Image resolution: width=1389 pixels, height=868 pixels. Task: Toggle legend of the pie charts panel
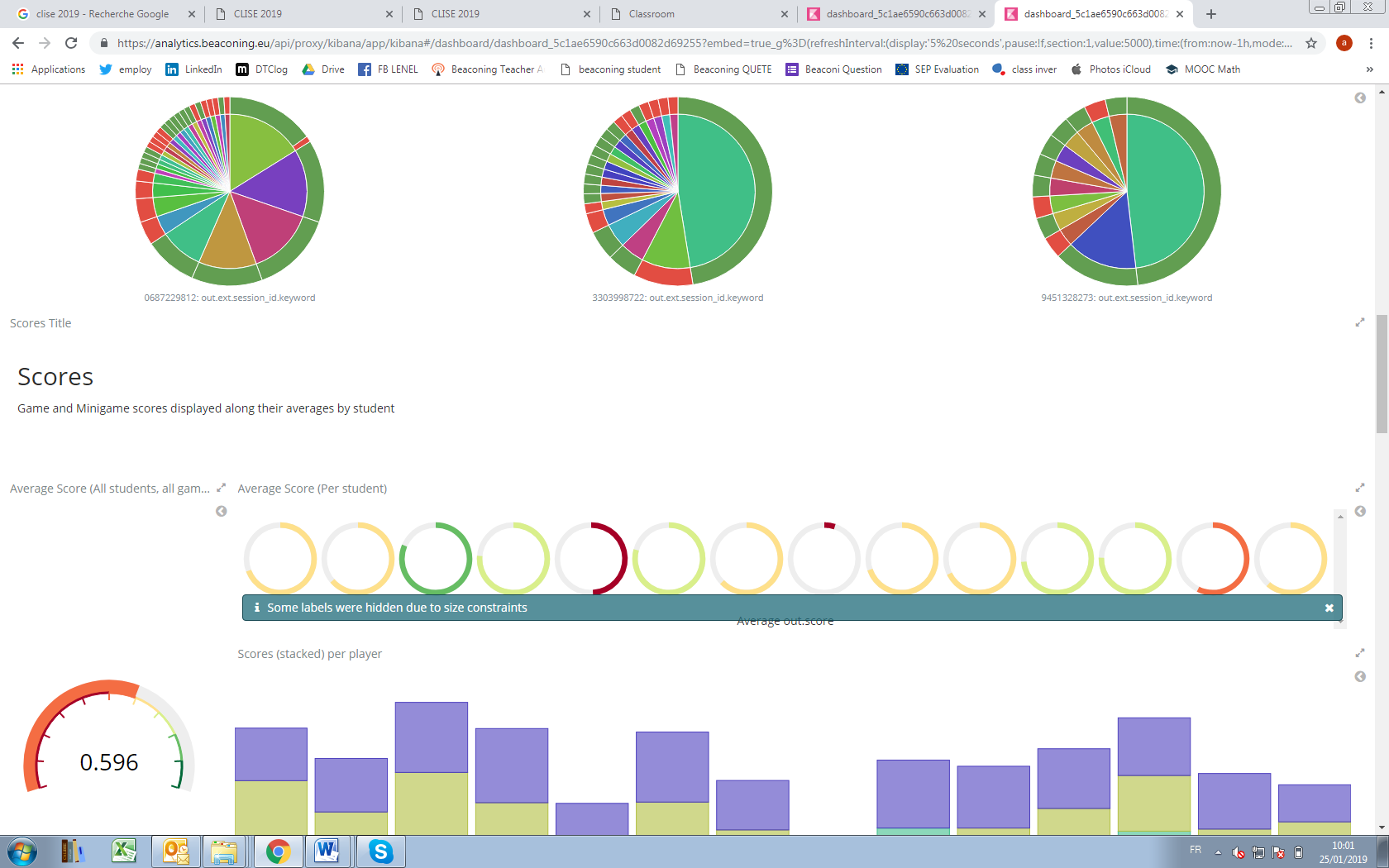click(1360, 98)
